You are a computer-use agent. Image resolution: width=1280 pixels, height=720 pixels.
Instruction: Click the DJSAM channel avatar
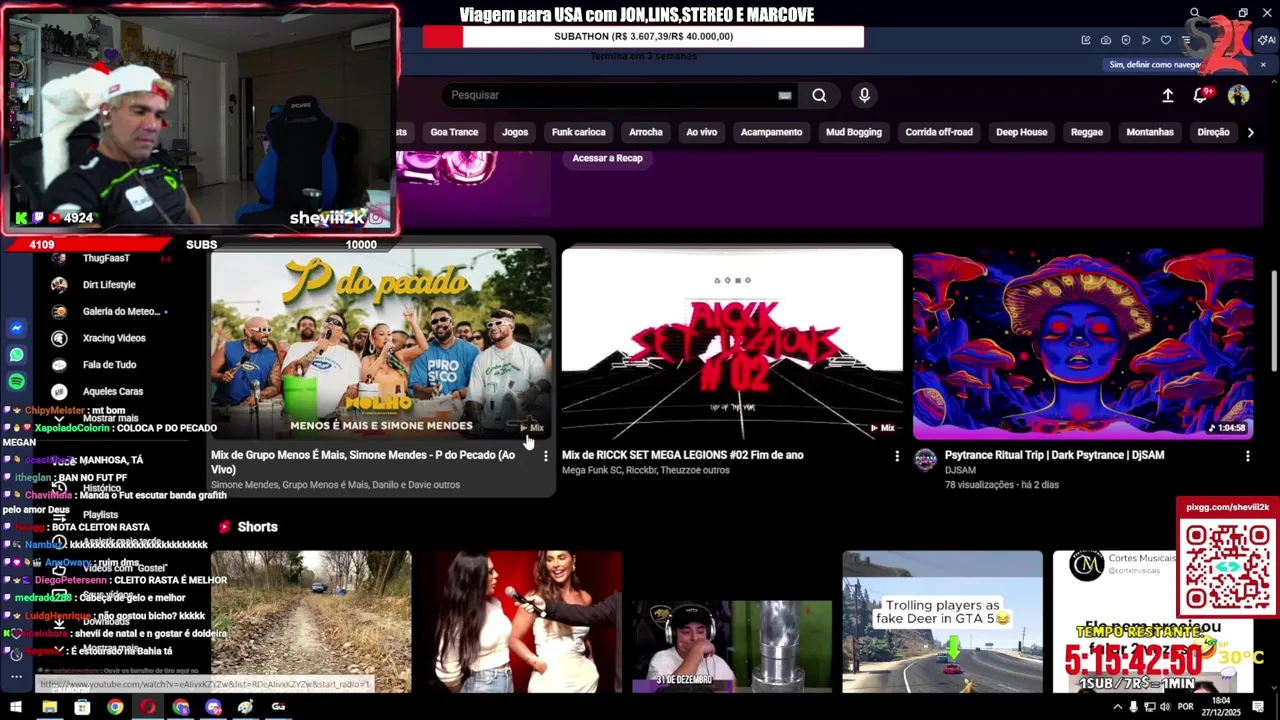pos(925,459)
